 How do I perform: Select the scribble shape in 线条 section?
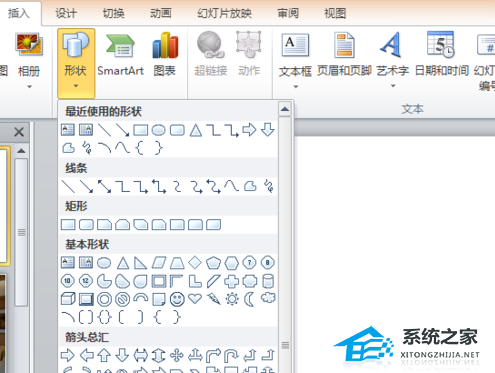(x=268, y=186)
